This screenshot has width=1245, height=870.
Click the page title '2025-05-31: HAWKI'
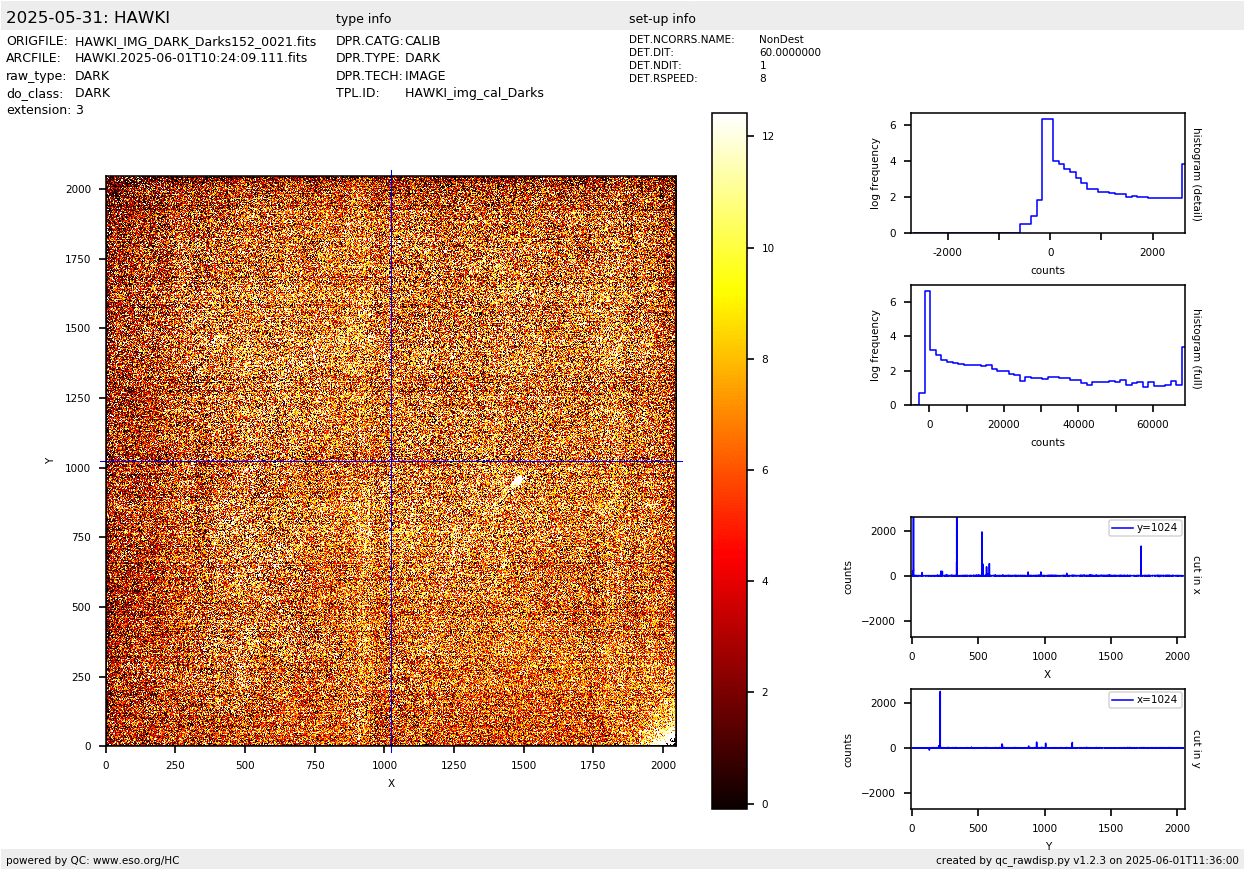88,18
